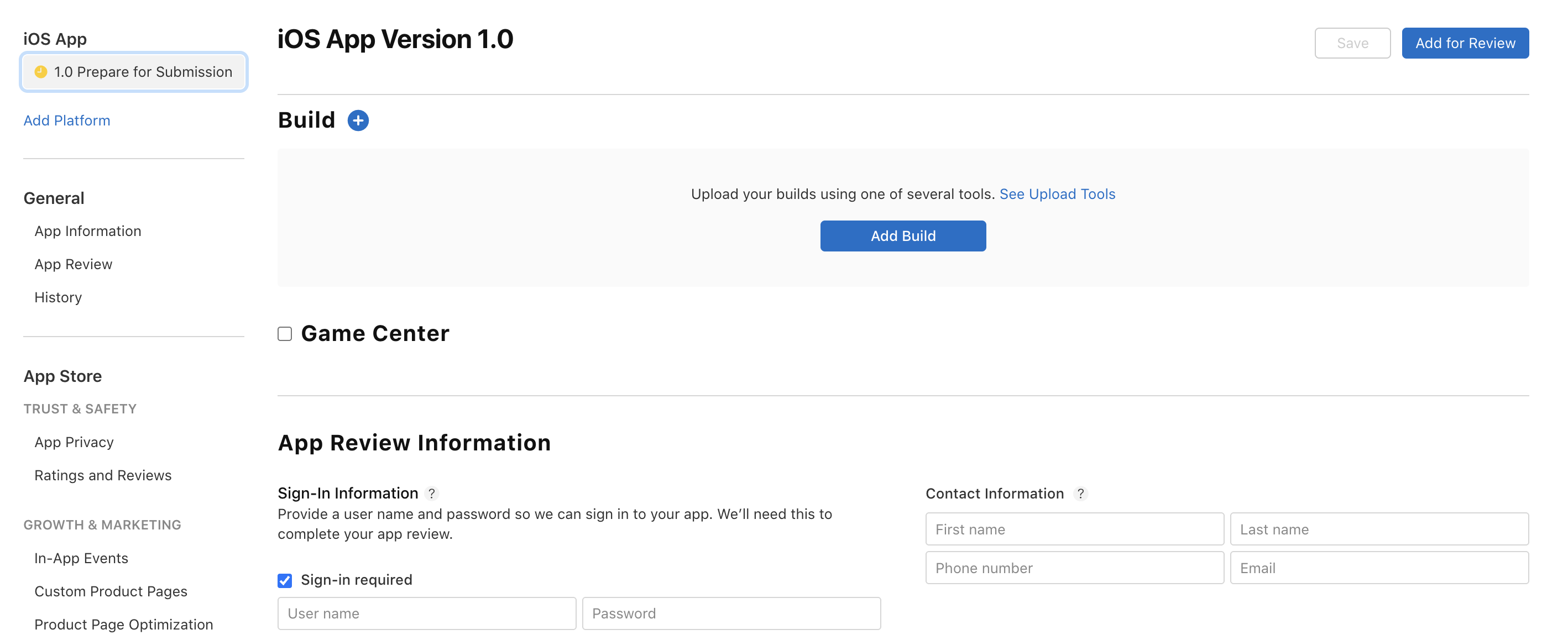The width and height of the screenshot is (1568, 640).
Task: Open App Privacy section
Action: coord(74,442)
